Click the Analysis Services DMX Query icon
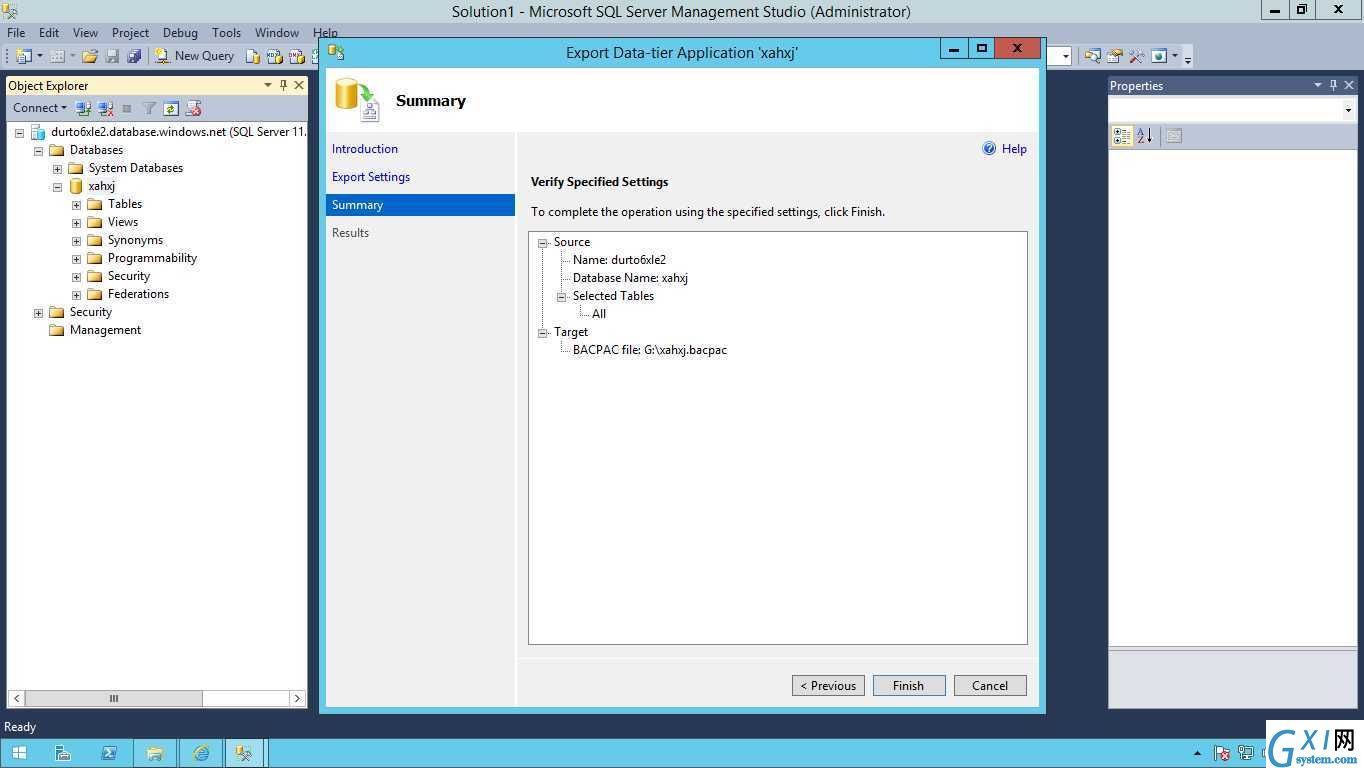The height and width of the screenshot is (768, 1364). tap(296, 56)
